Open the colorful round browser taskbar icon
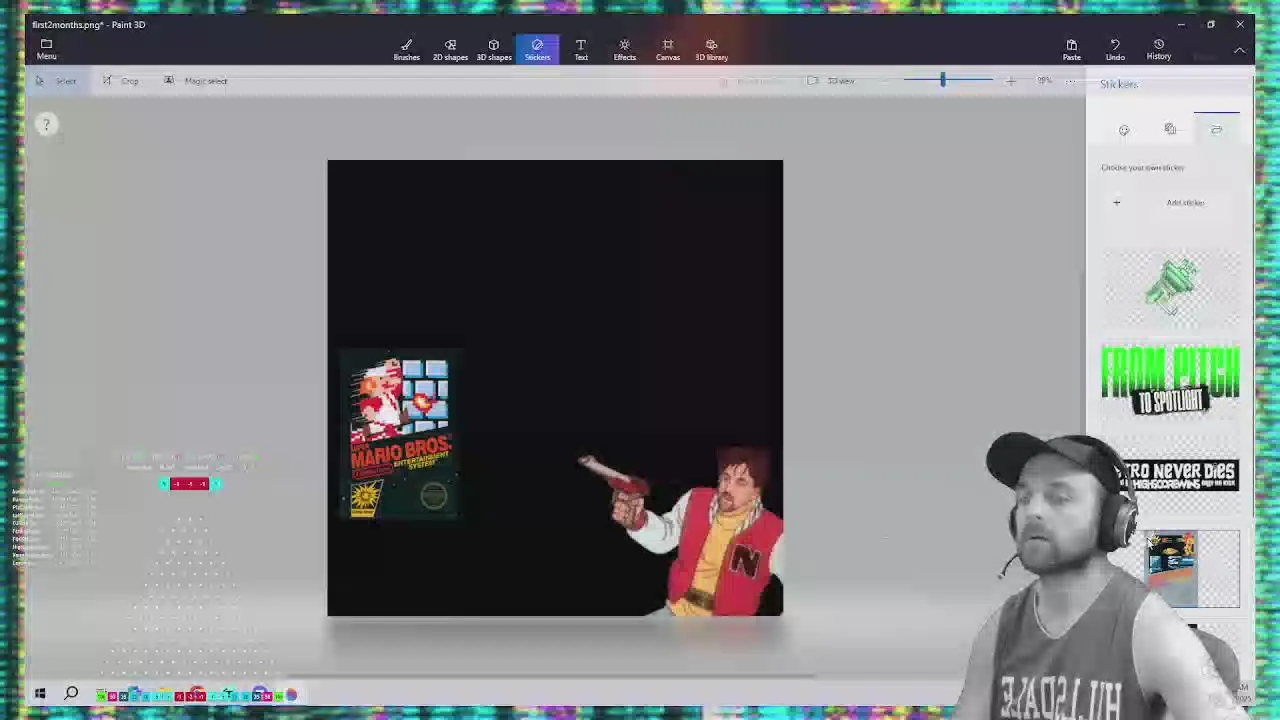This screenshot has width=1280, height=720. (x=291, y=694)
